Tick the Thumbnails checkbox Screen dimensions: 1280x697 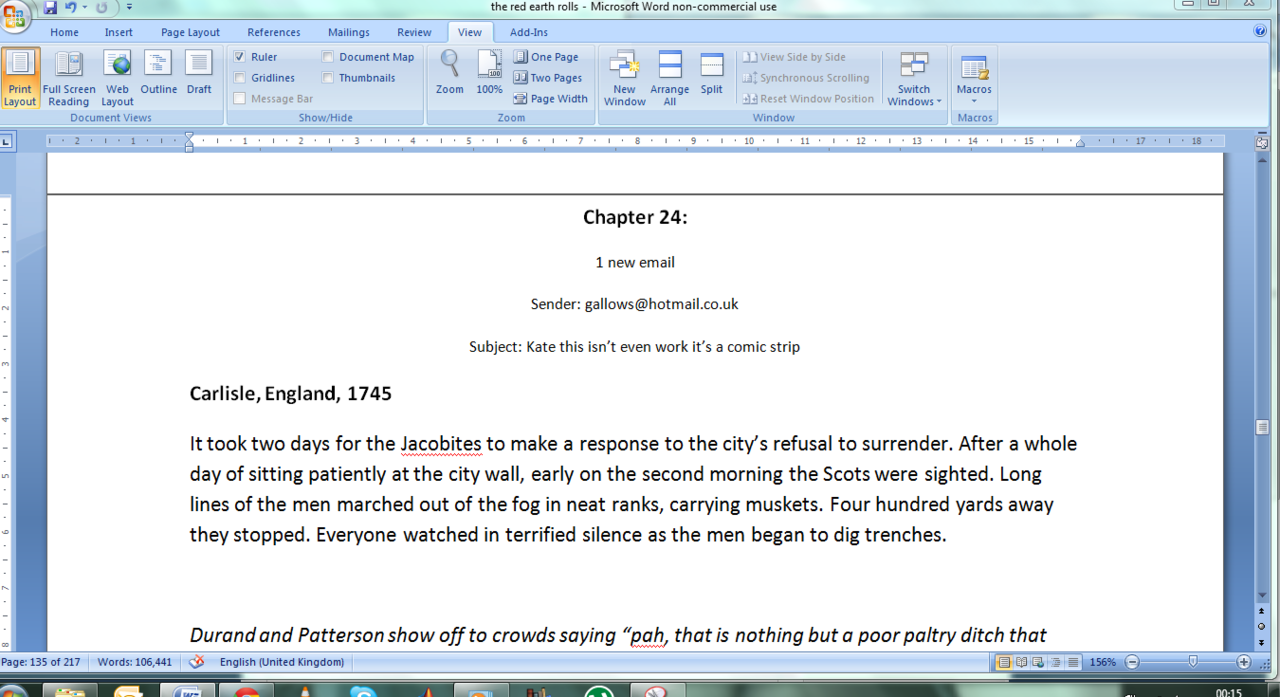[328, 78]
